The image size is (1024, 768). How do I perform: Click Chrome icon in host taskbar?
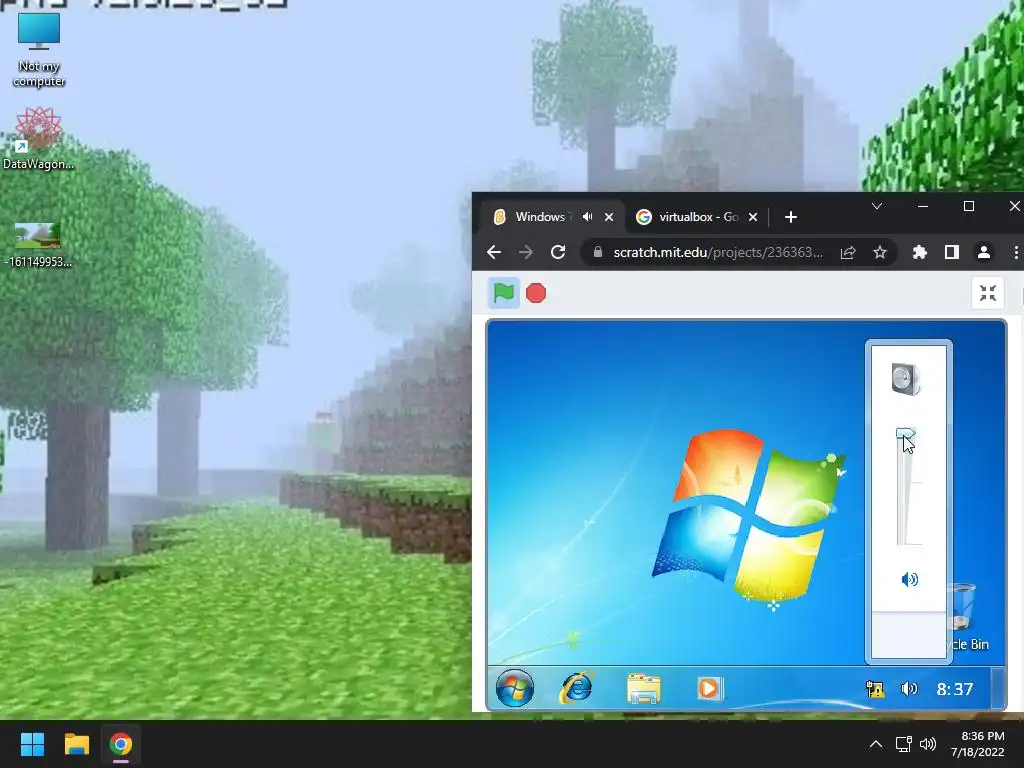[x=121, y=744]
